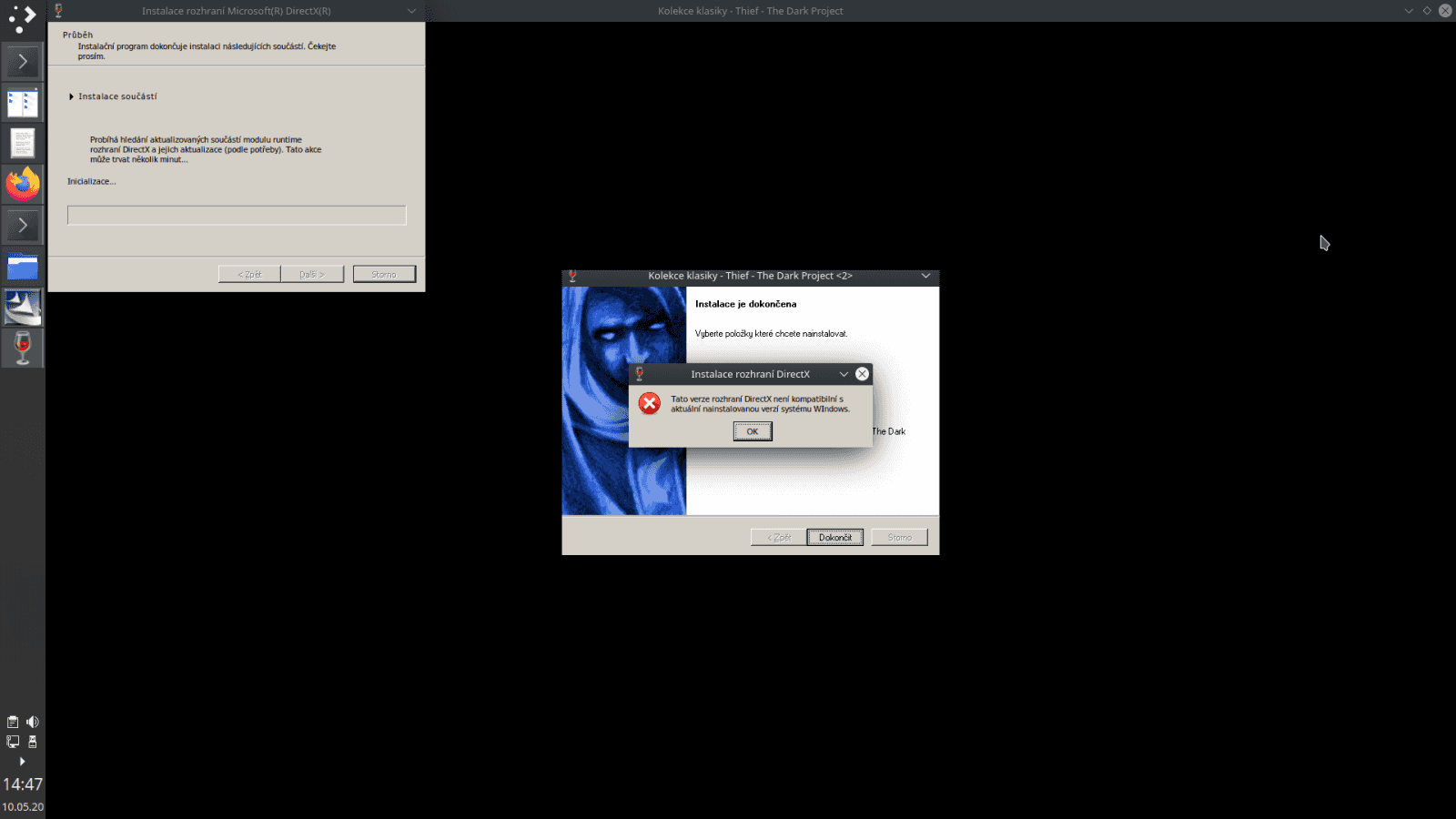This screenshot has width=1456, height=819.
Task: Open the DirectX installer title bar menu
Action: (x=410, y=11)
